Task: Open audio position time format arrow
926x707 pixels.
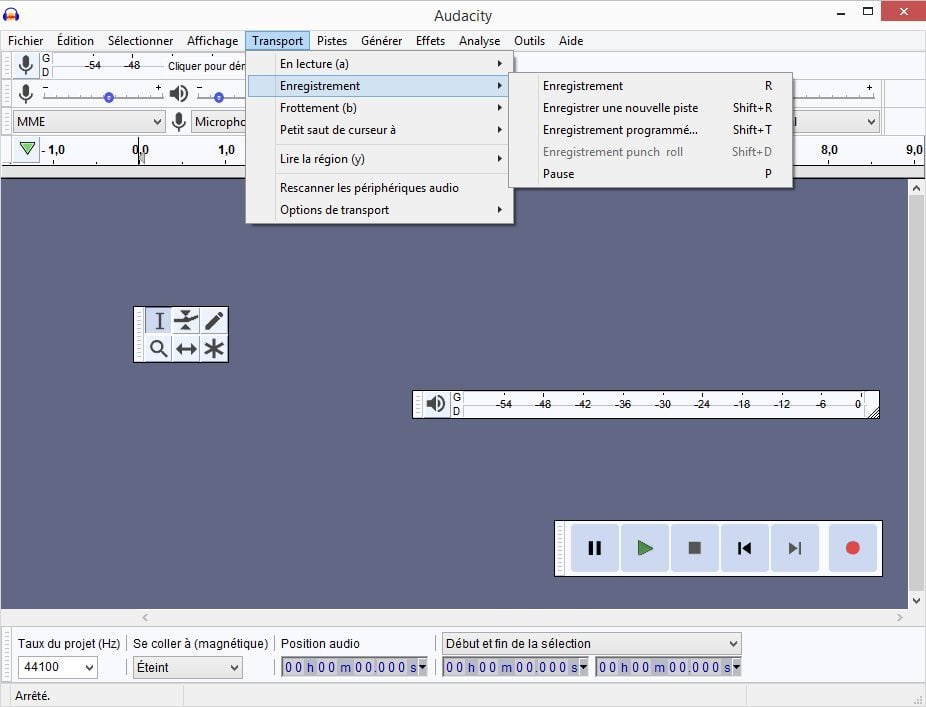Action: (423, 667)
